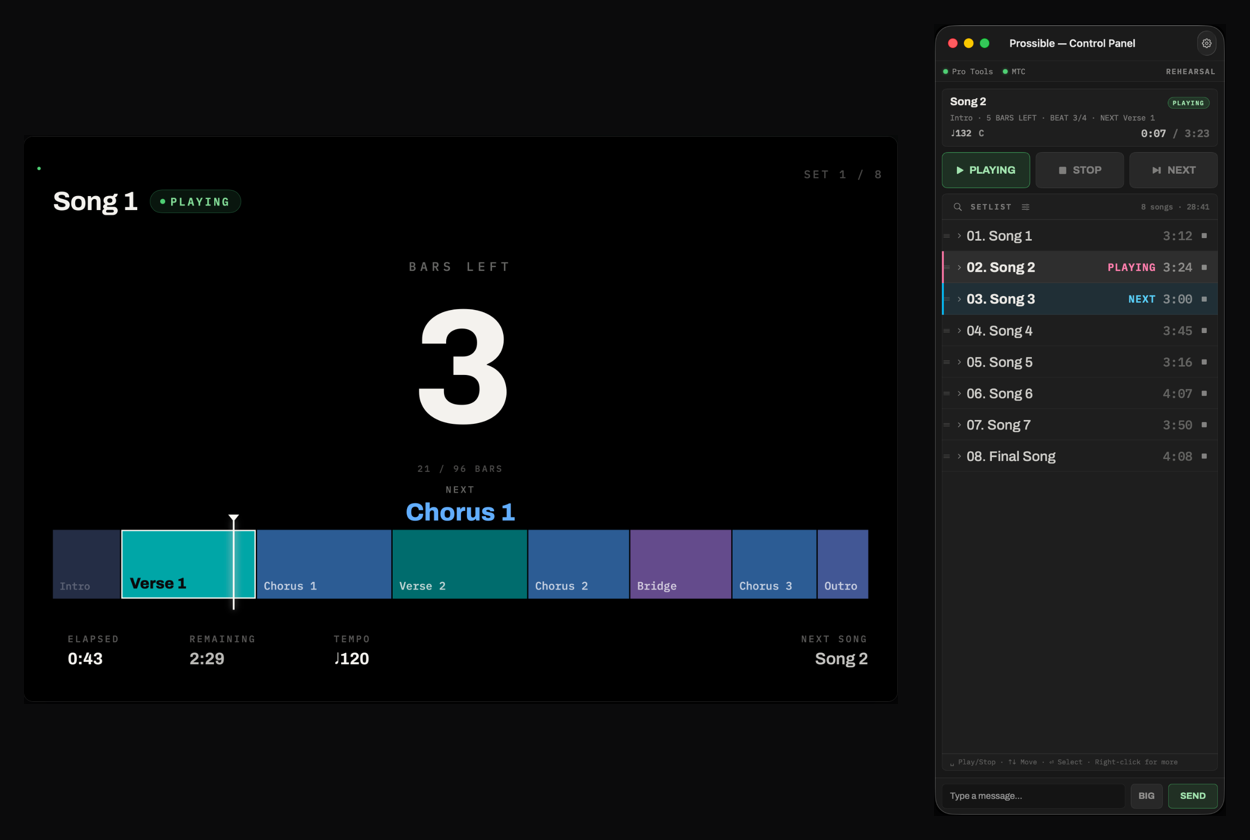Viewport: 1250px width, 840px height.
Task: Click the drag handle of 08. Final Song
Action: pos(946,457)
